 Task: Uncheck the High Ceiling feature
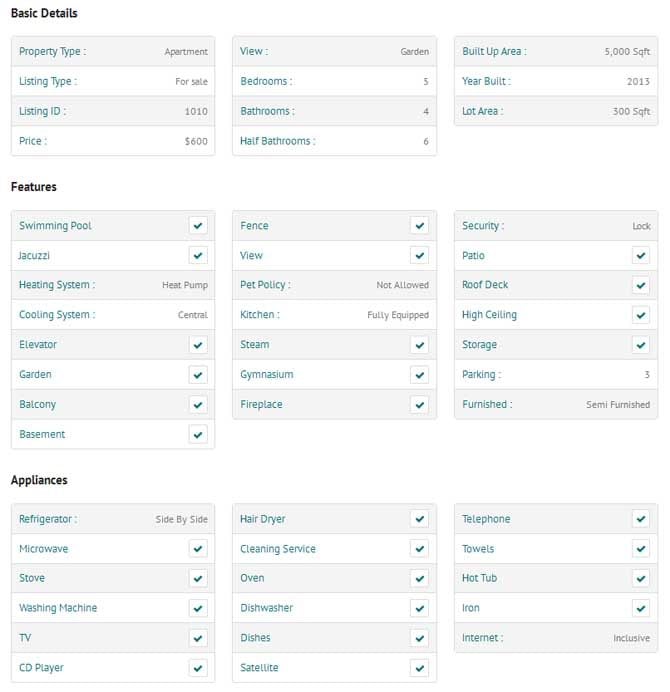[641, 315]
